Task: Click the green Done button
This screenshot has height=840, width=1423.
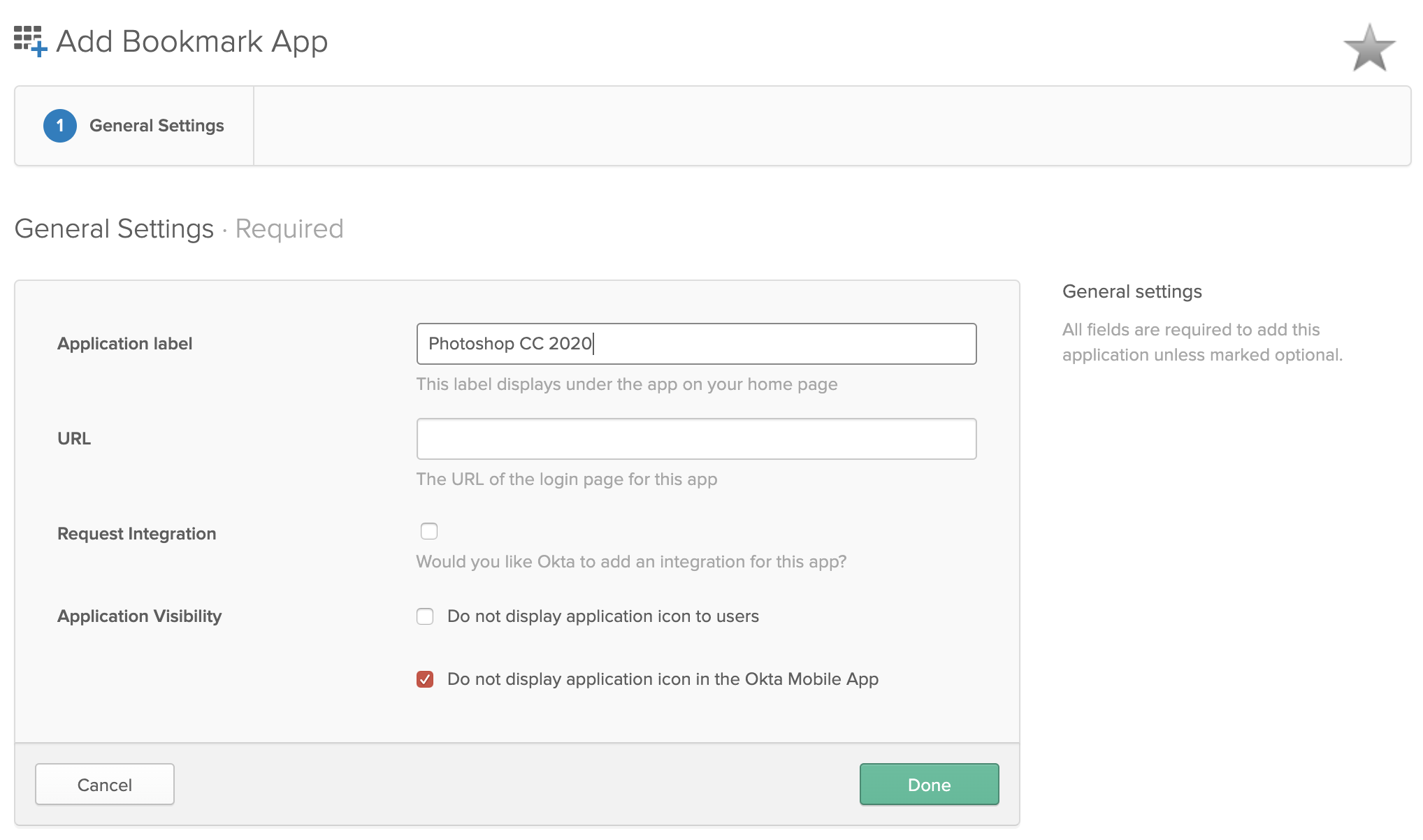Action: 928,784
